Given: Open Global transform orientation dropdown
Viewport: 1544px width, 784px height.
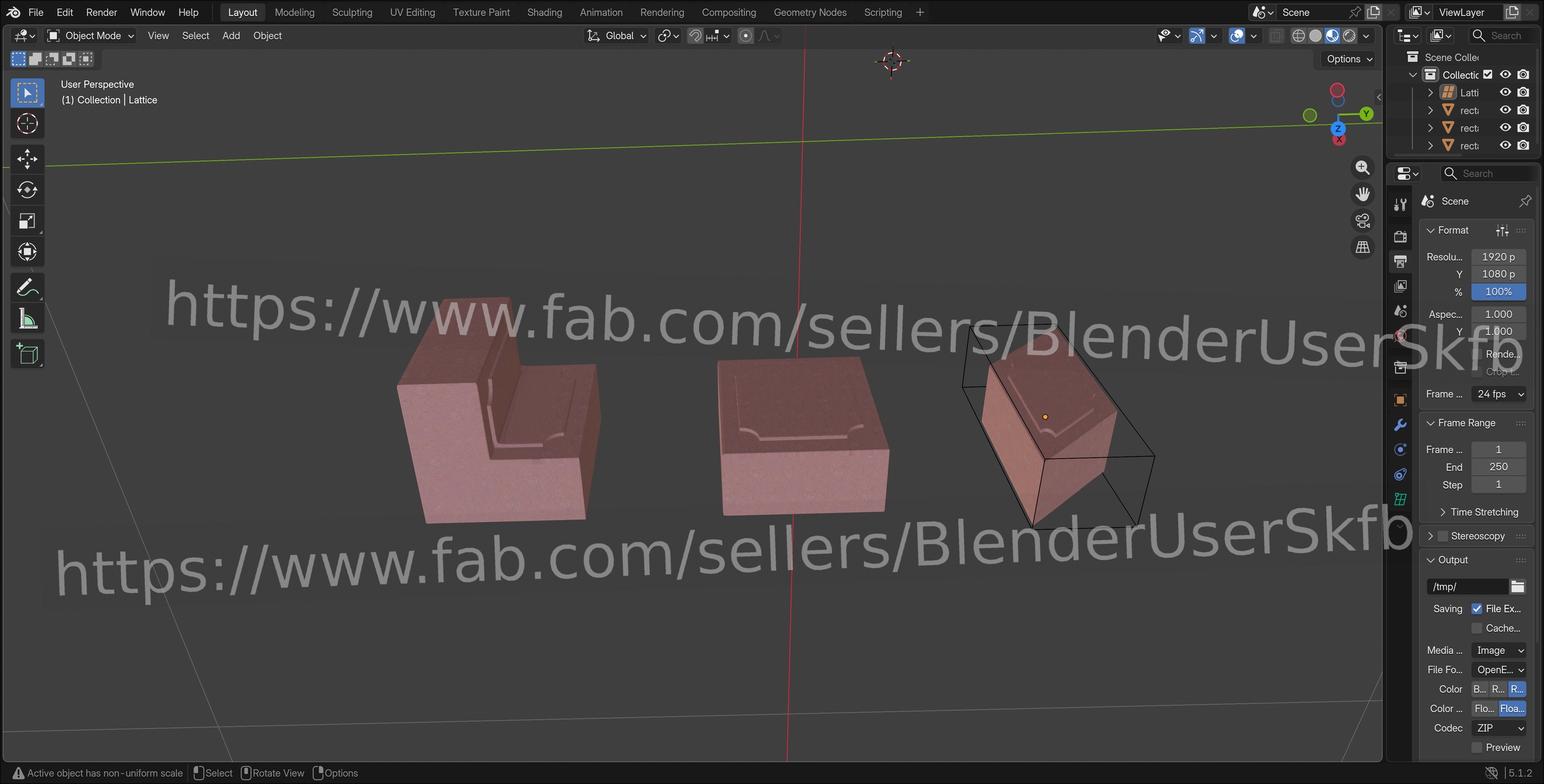Looking at the screenshot, I should [x=617, y=36].
